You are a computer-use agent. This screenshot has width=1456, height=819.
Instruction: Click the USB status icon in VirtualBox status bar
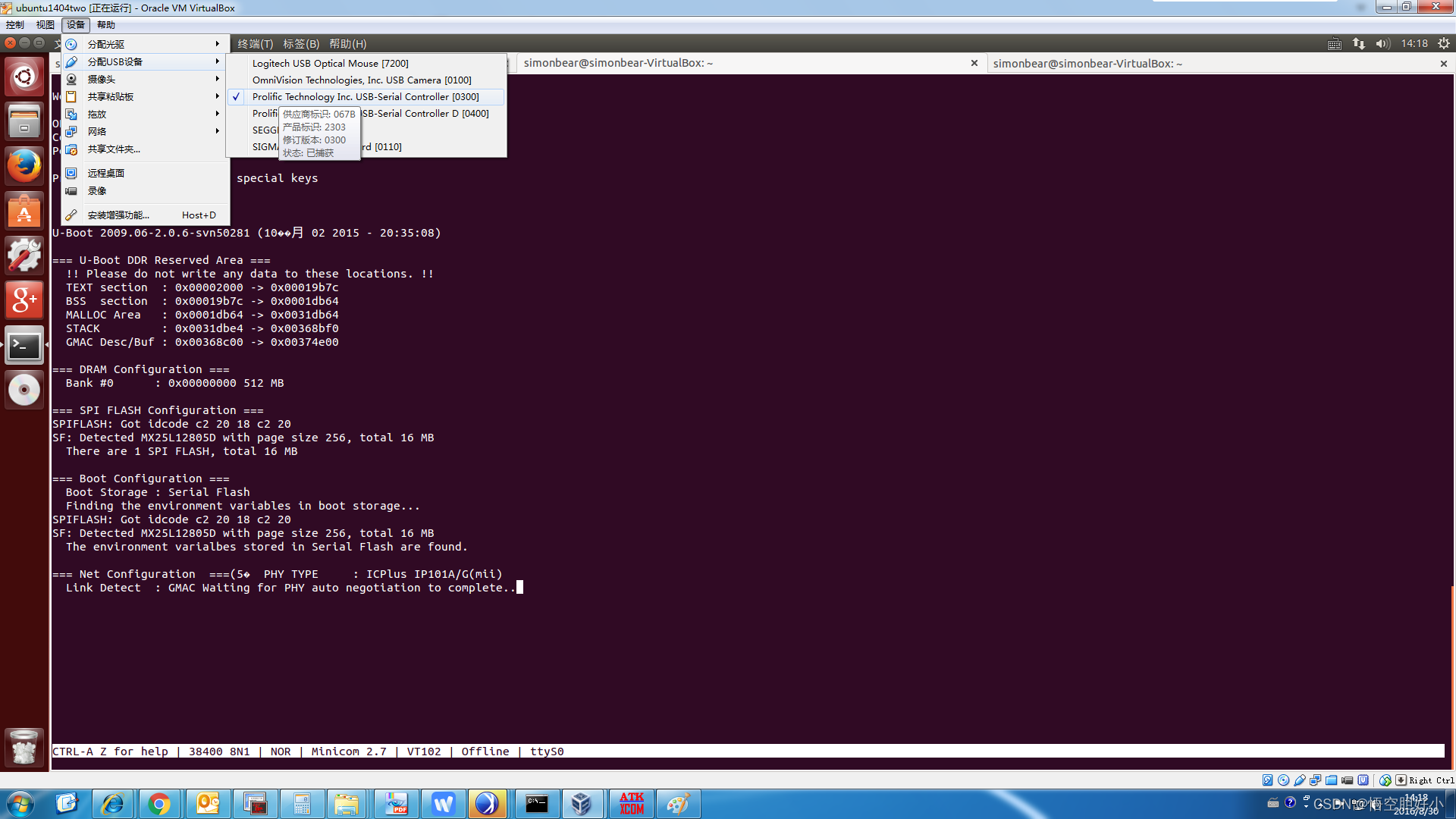point(1298,780)
